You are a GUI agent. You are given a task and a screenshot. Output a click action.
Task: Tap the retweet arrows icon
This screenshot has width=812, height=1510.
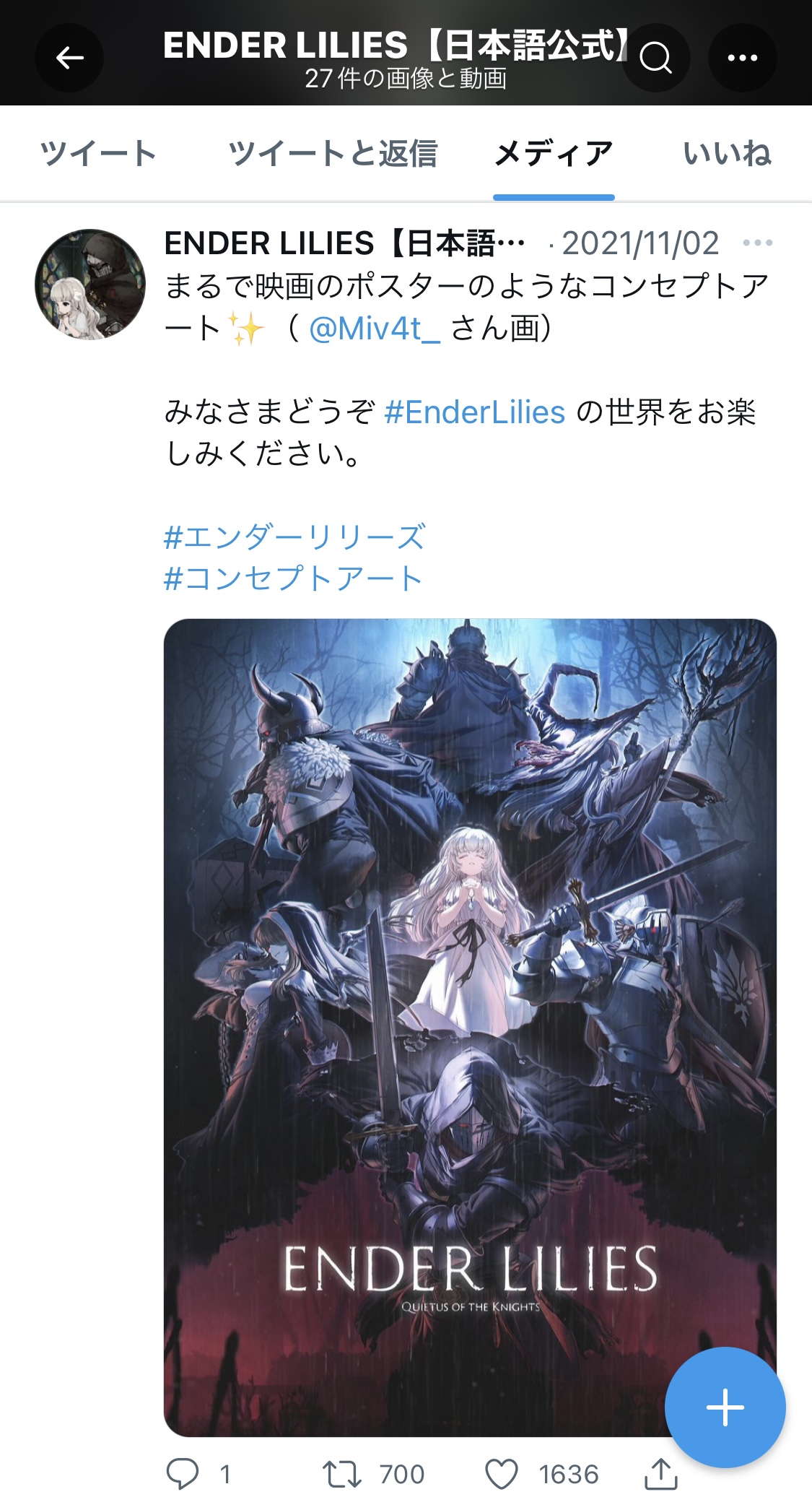click(342, 1474)
